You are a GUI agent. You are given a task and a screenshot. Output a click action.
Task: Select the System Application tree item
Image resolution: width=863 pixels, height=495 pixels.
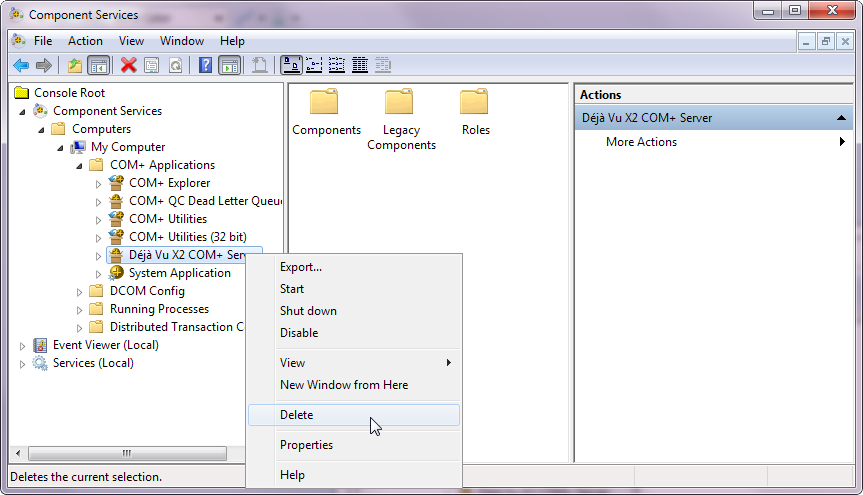click(x=179, y=273)
